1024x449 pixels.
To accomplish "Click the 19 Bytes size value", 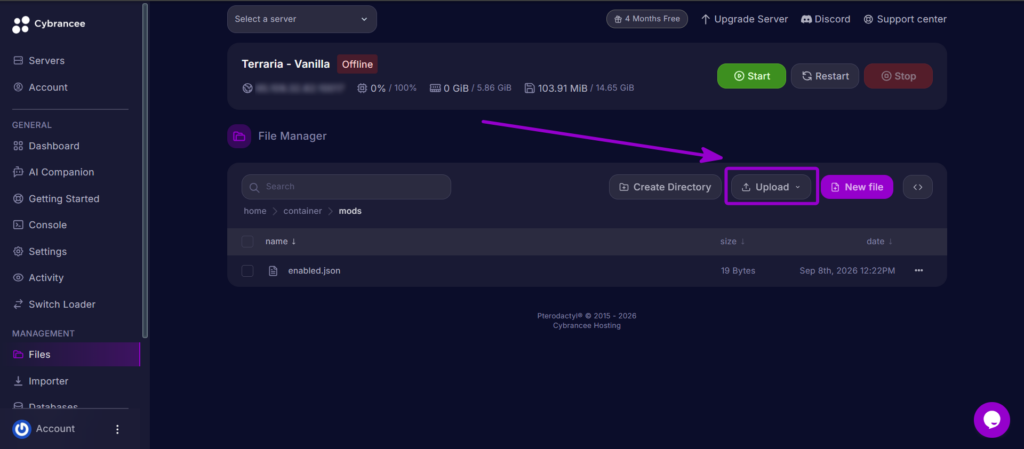I will tap(738, 271).
